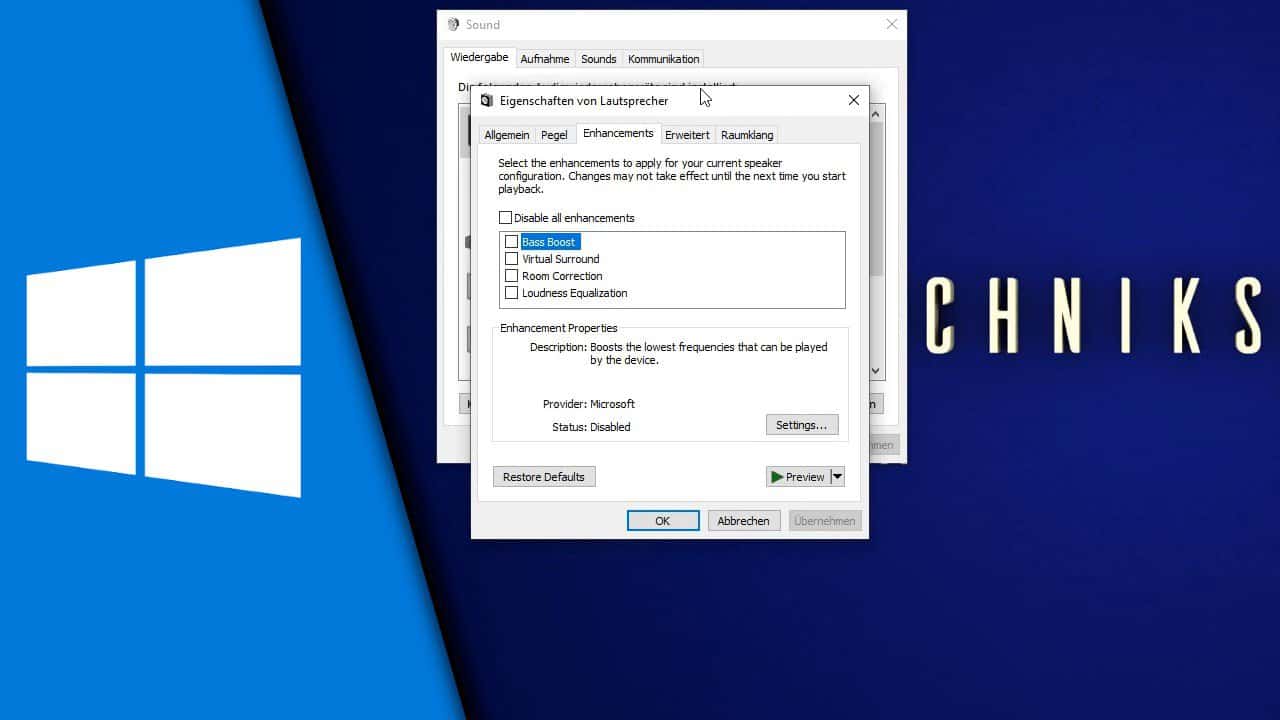This screenshot has height=720, width=1280.
Task: Open Sounds tab in Sound window
Action: pos(599,59)
